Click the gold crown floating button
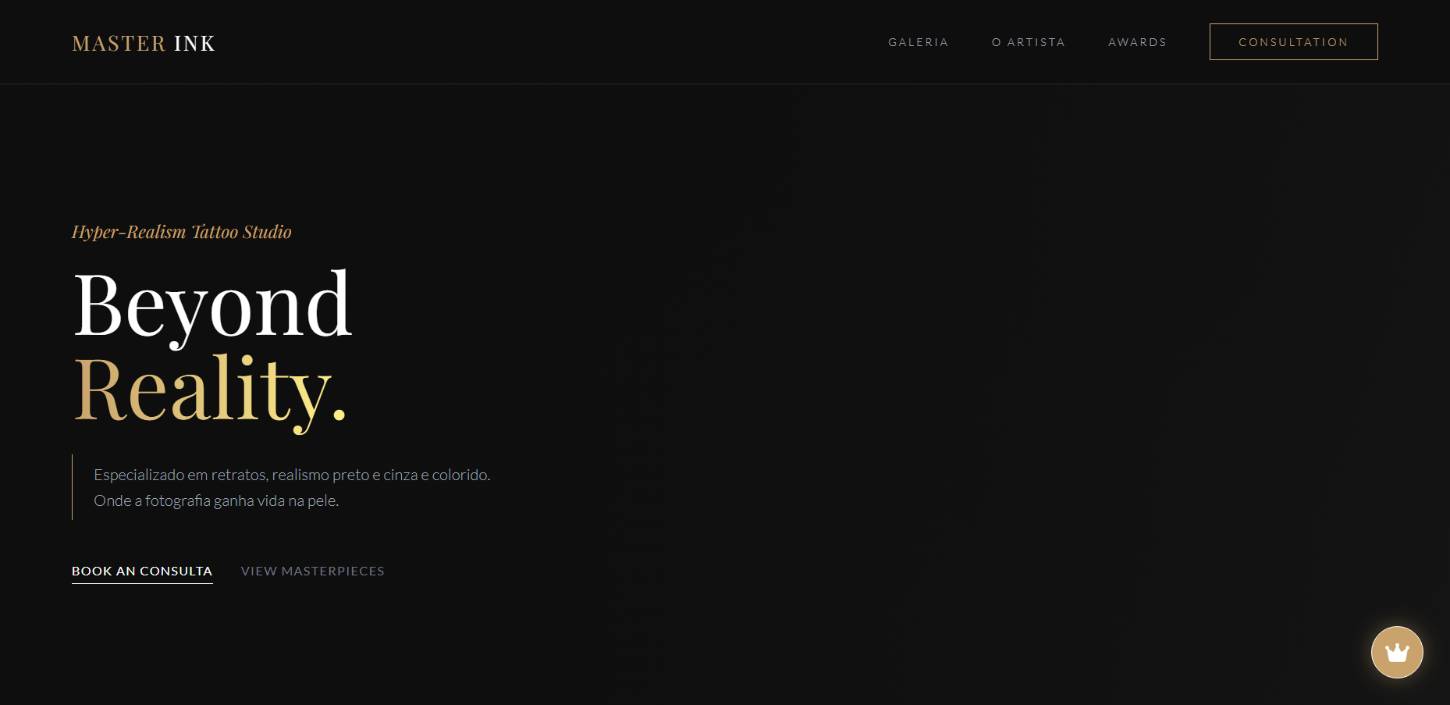The height and width of the screenshot is (705, 1450). point(1396,652)
